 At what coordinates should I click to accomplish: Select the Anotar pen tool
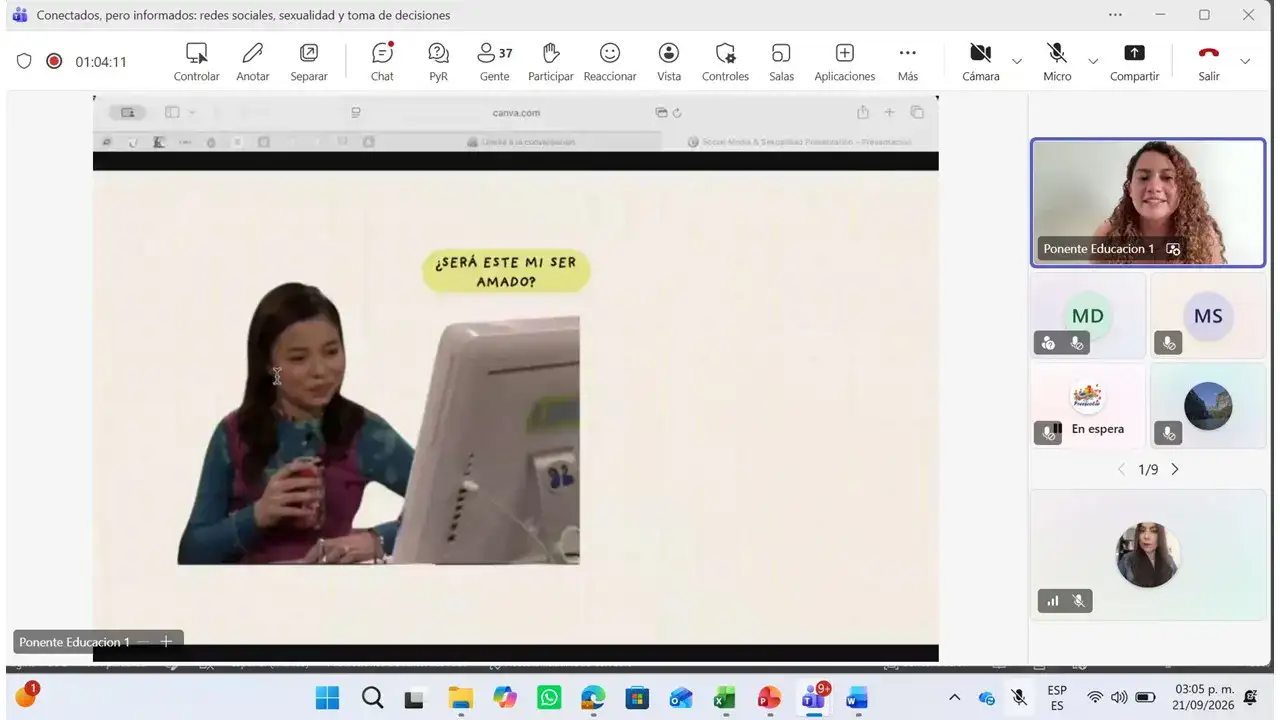coord(253,62)
